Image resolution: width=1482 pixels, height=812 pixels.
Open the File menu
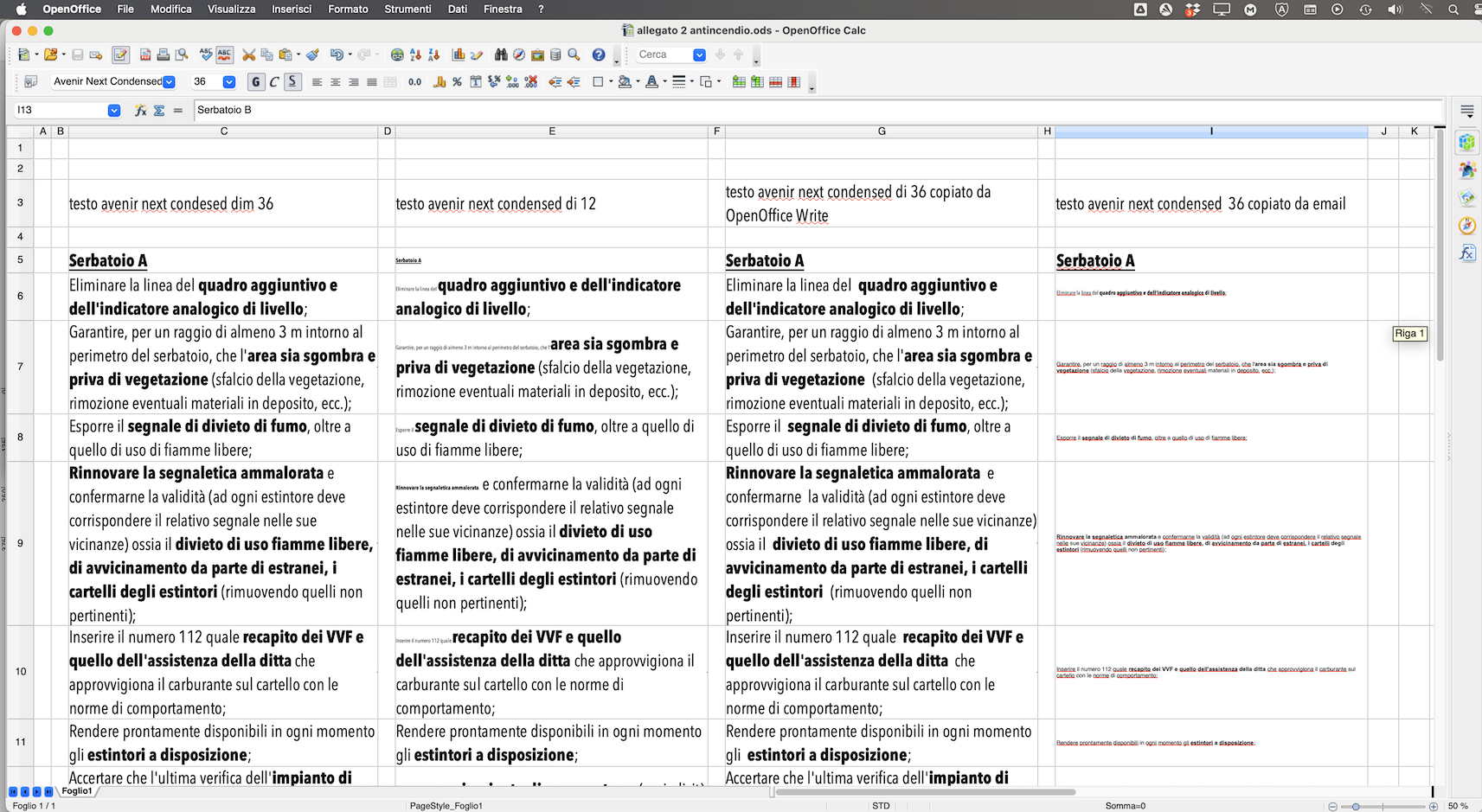click(x=125, y=9)
